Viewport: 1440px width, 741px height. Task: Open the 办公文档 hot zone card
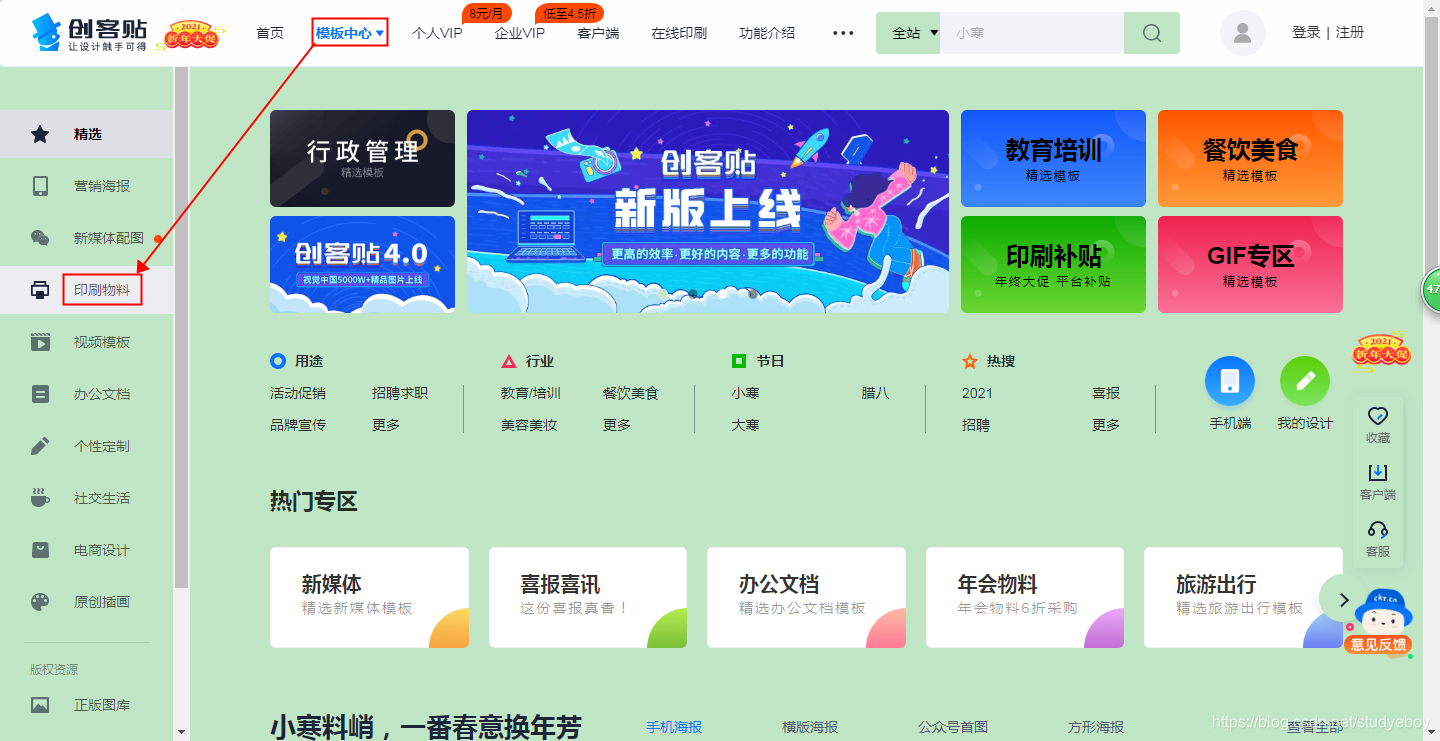(806, 597)
